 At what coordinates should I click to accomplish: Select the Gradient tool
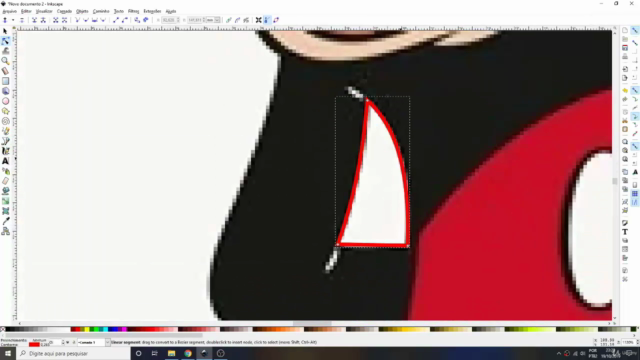[5, 201]
